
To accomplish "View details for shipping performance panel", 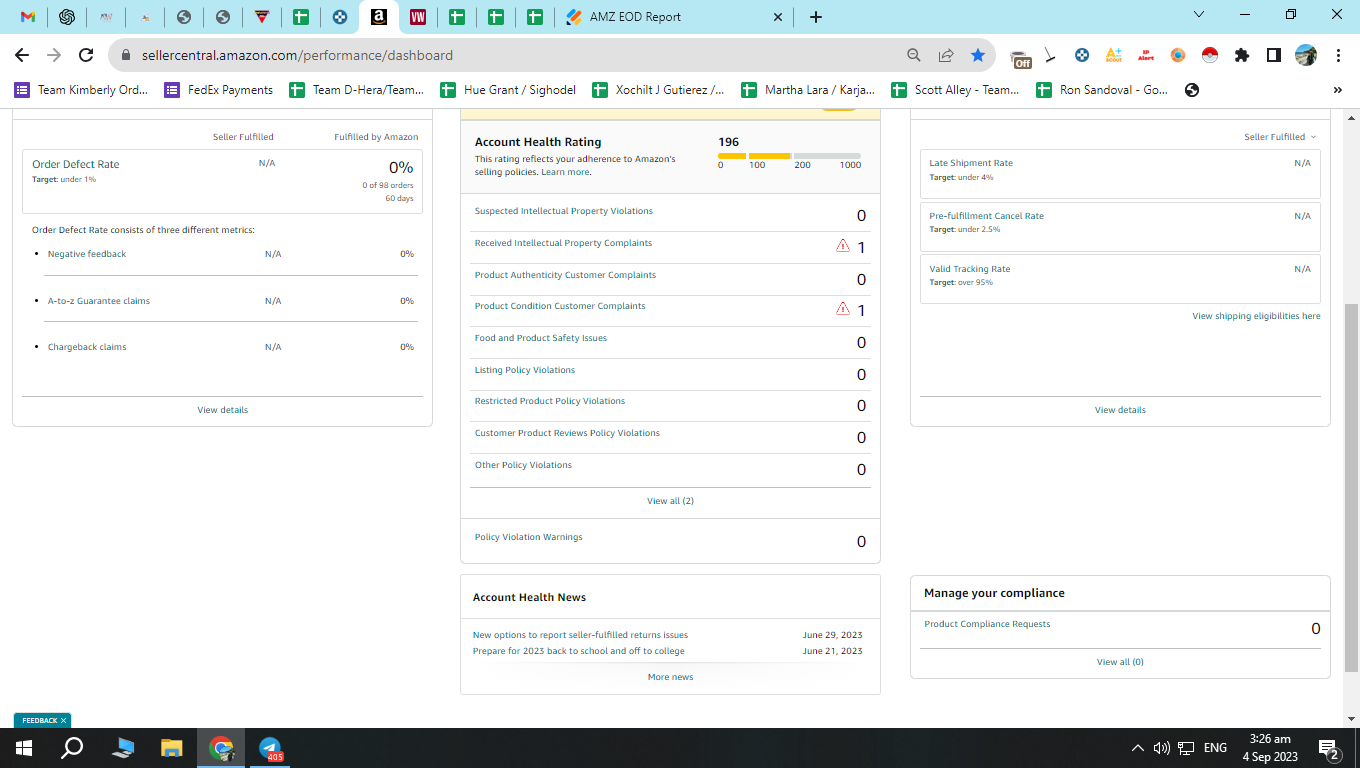I will pyautogui.click(x=1120, y=410).
